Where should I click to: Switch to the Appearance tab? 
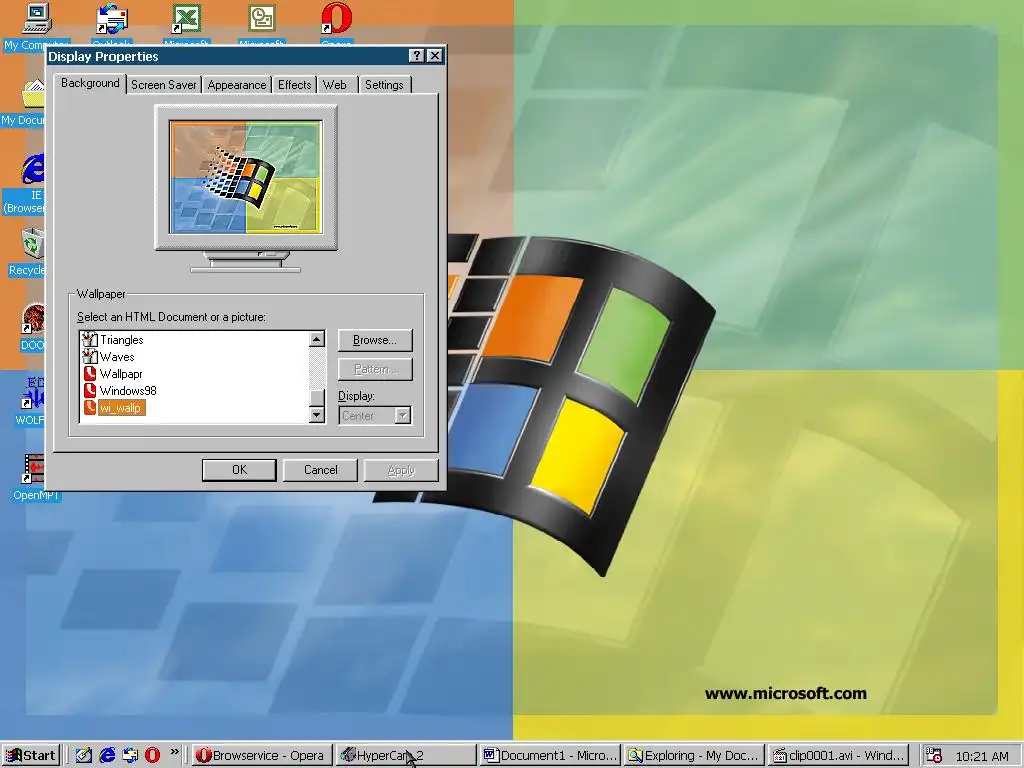click(236, 85)
